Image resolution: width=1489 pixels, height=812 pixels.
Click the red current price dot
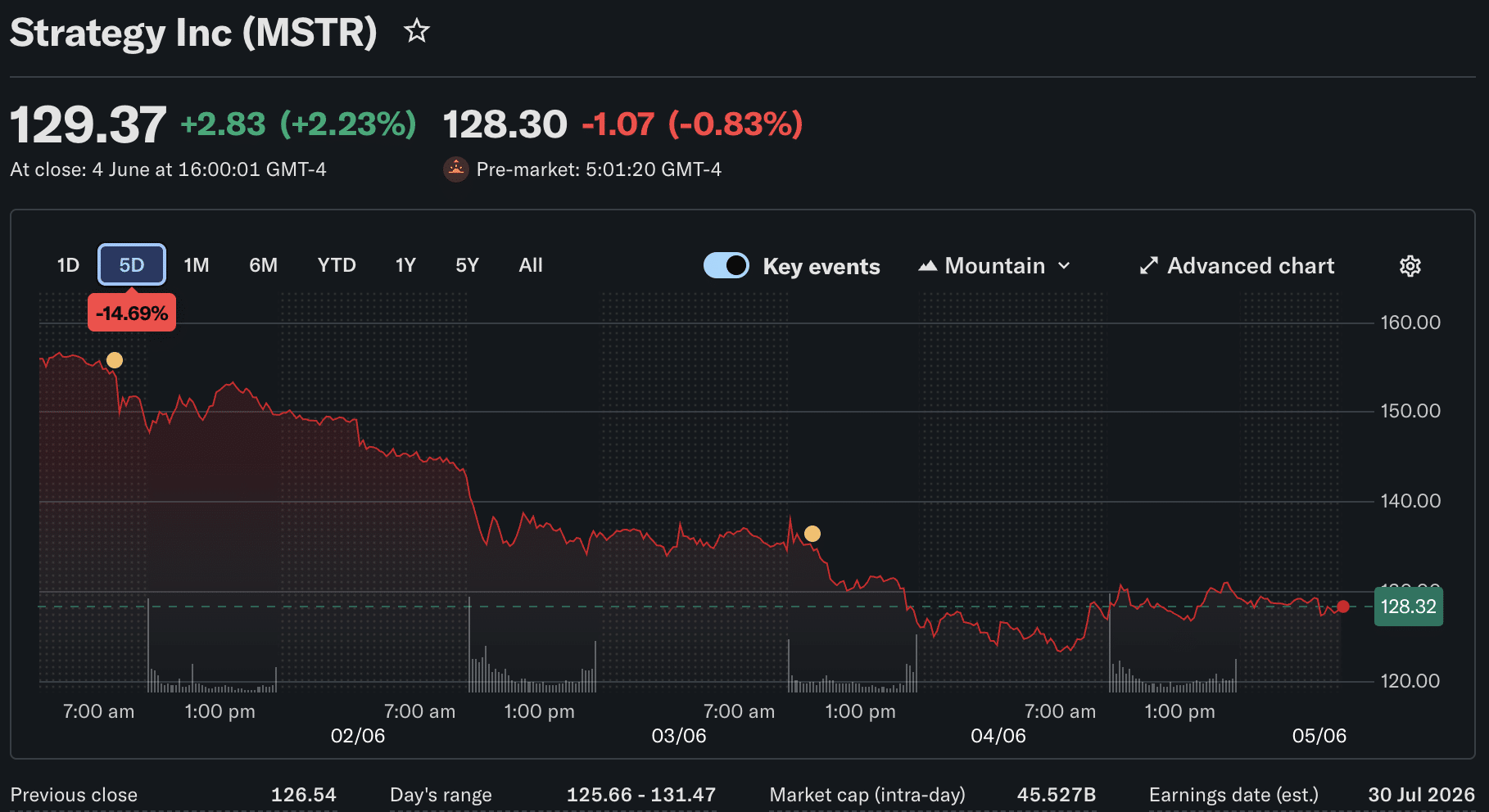click(1342, 607)
